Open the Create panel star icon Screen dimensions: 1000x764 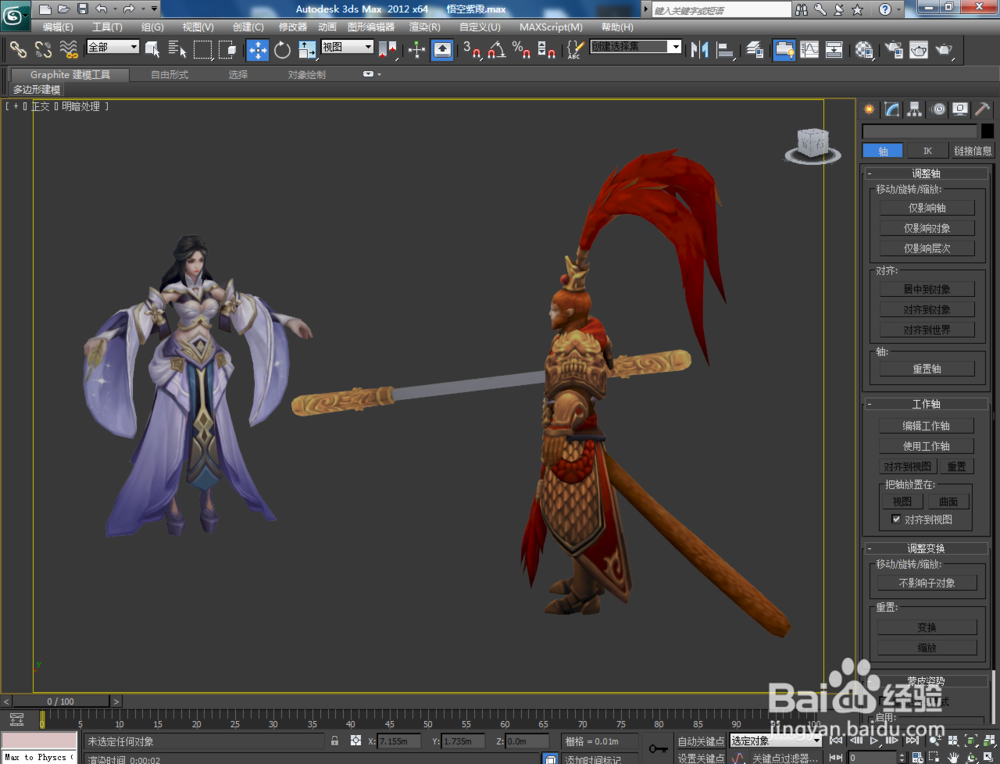869,110
